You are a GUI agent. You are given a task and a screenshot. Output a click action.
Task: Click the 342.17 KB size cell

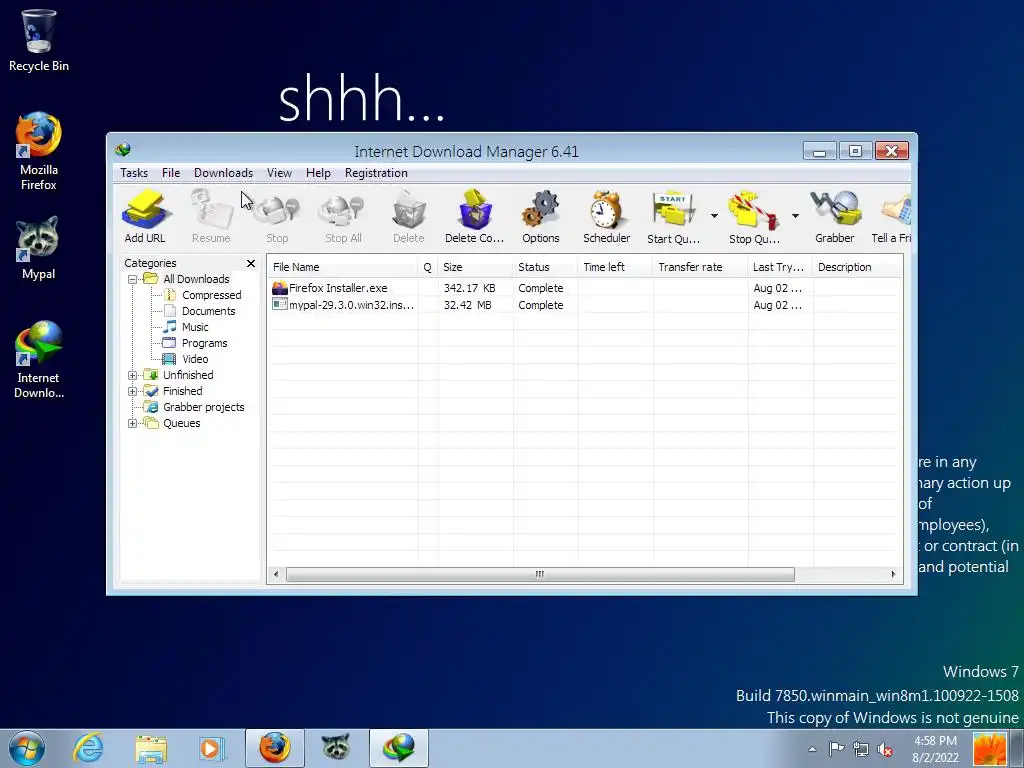(x=470, y=288)
